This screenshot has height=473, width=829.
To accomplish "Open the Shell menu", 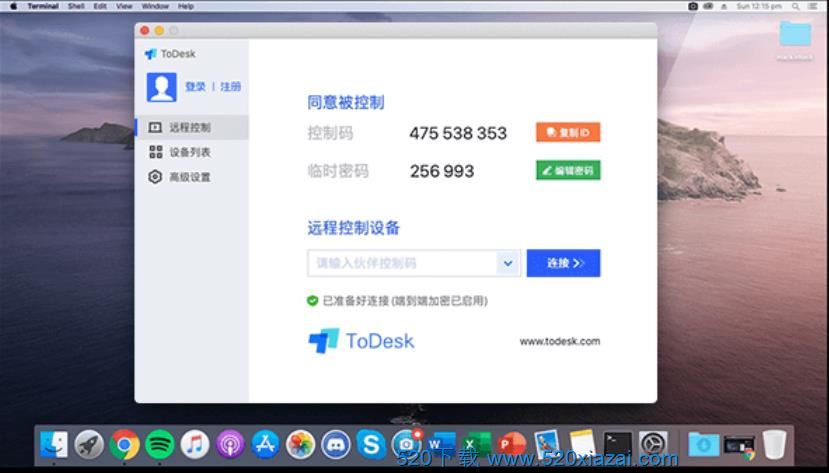I will (x=76, y=6).
